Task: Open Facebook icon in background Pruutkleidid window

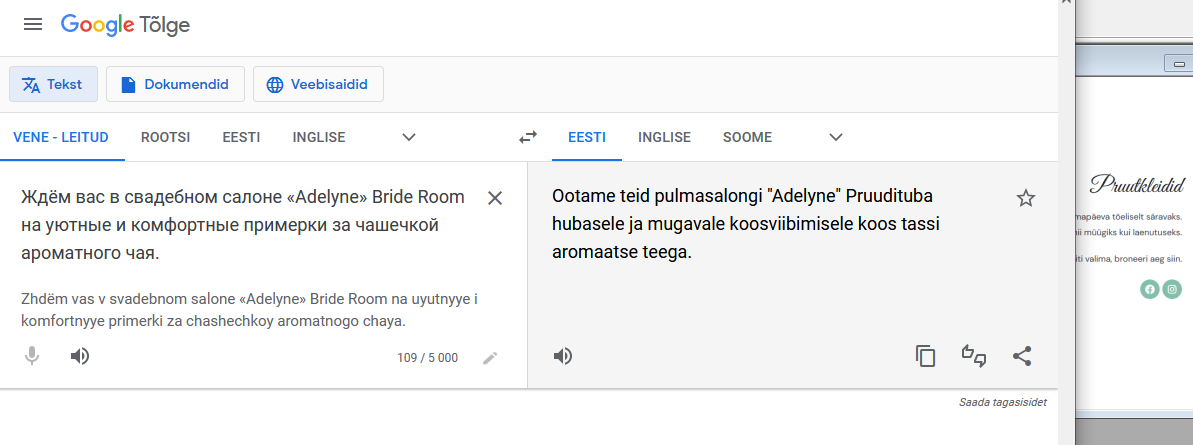Action: 1150,289
